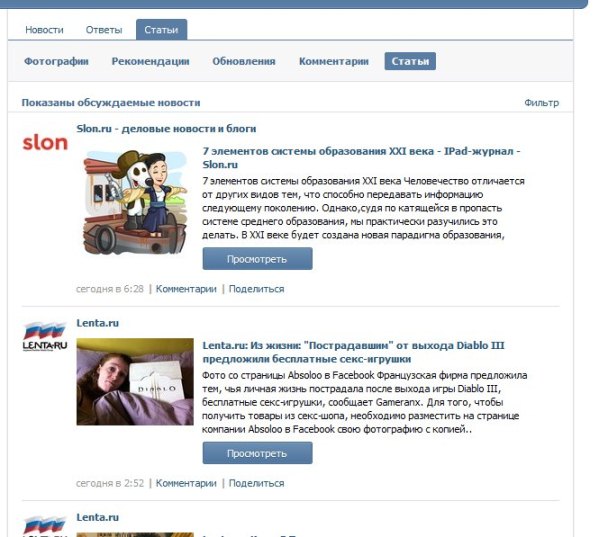This screenshot has width=599, height=537.
Task: Click Просмотреть under the Diablo III article
Action: point(257,453)
